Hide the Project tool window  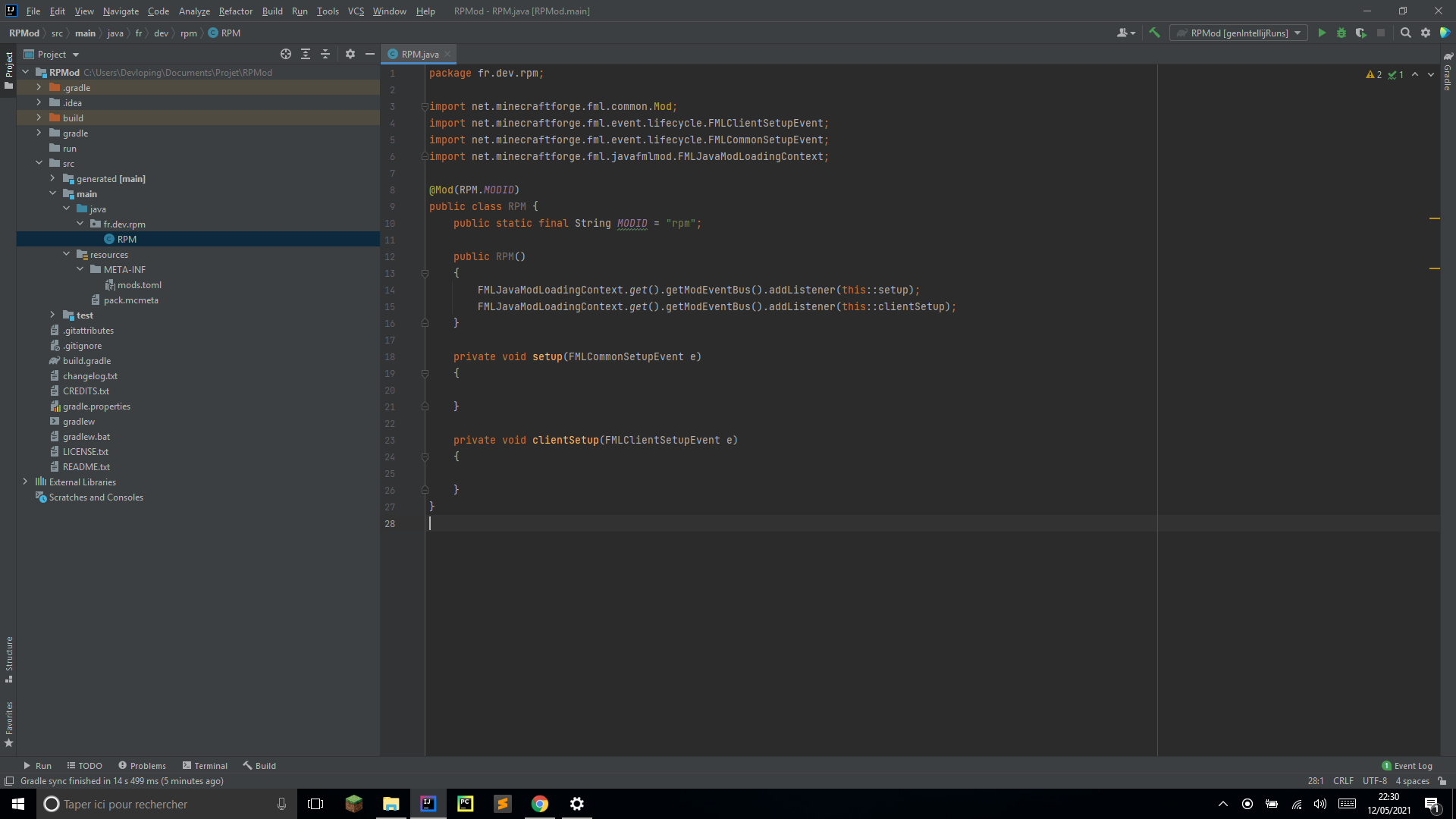pos(370,54)
